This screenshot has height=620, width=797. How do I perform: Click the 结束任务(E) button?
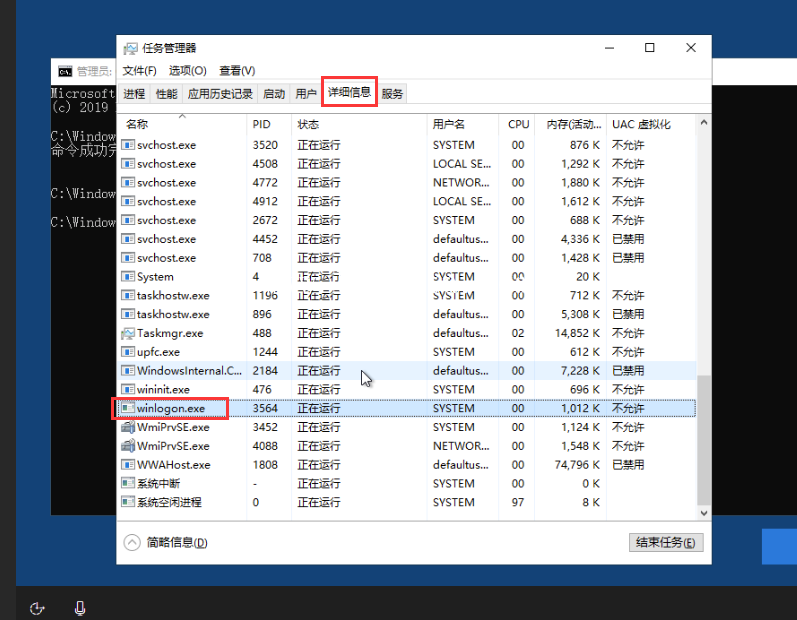tap(666, 542)
